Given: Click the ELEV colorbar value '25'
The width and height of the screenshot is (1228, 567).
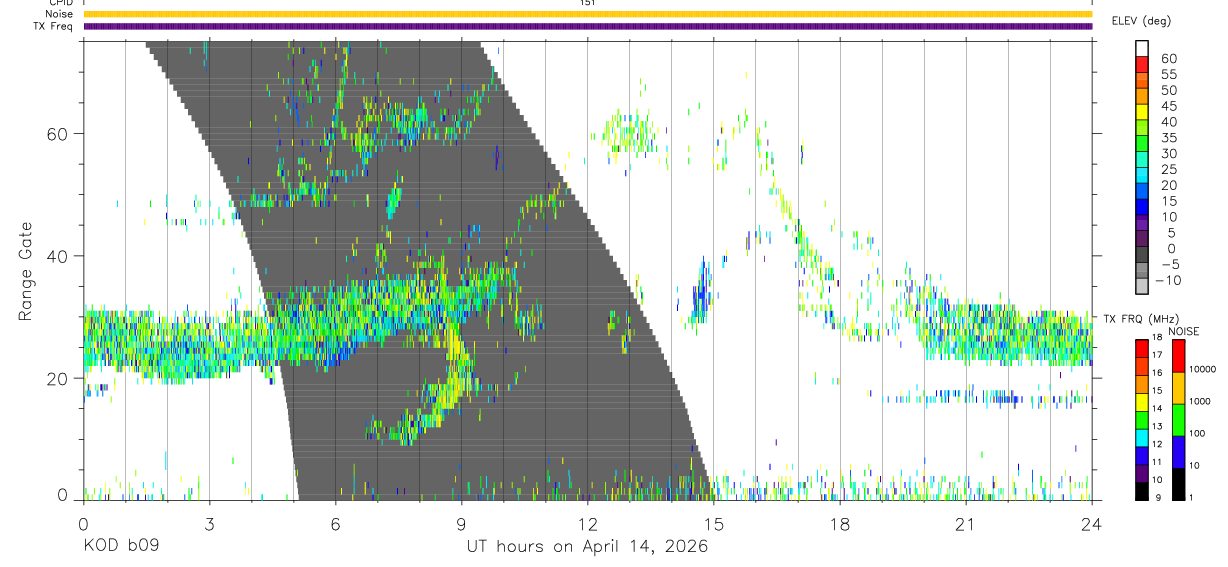Looking at the screenshot, I should (x=1170, y=170).
